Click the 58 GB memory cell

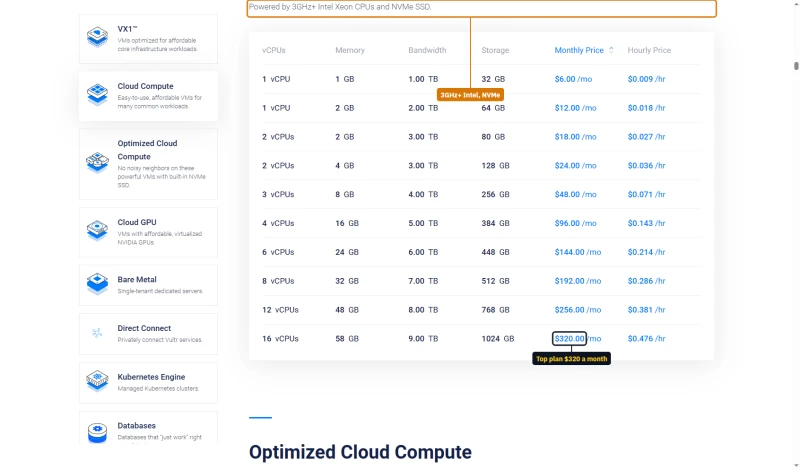coord(347,339)
